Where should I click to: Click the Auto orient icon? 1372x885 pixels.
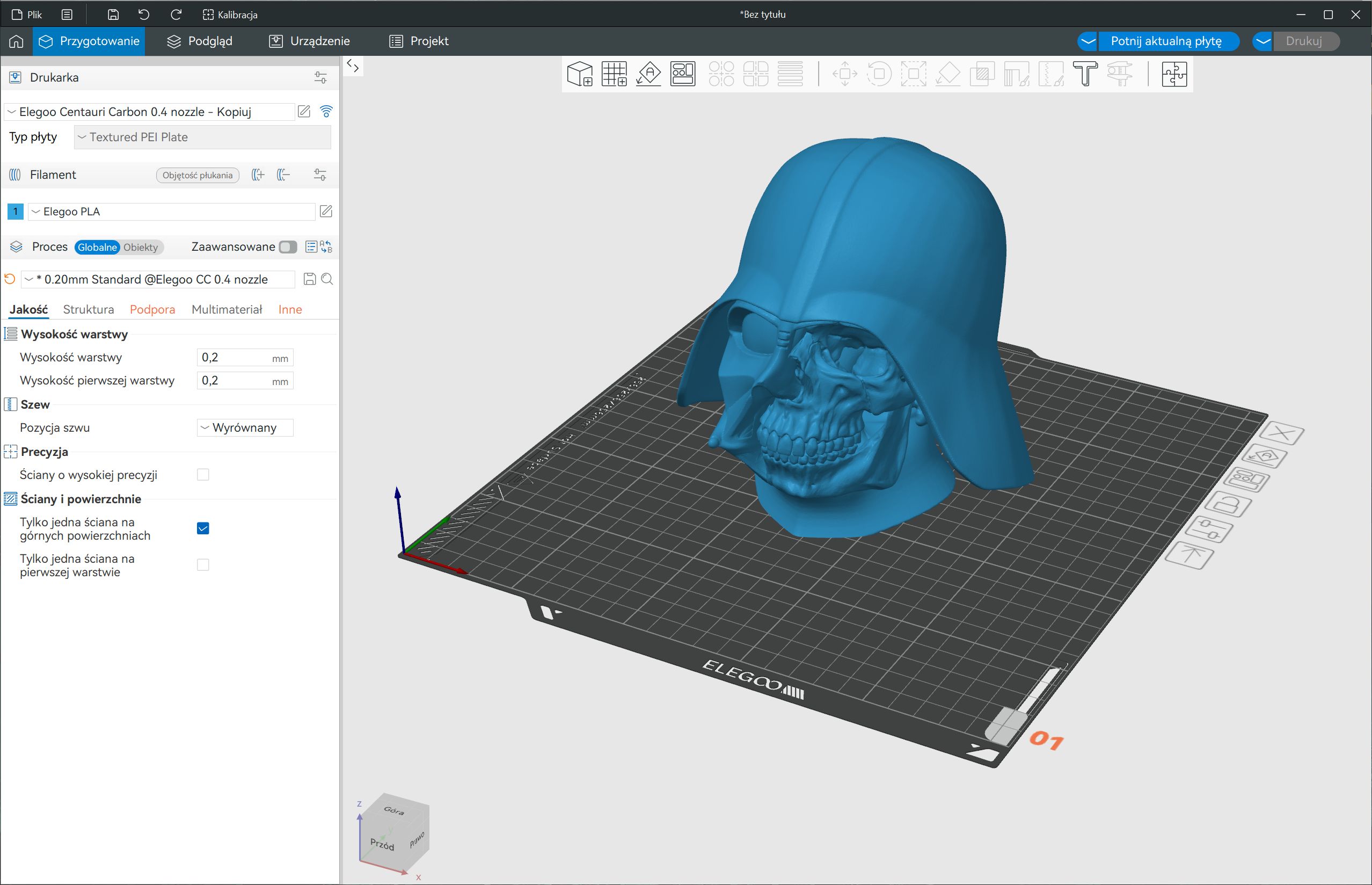tap(648, 74)
